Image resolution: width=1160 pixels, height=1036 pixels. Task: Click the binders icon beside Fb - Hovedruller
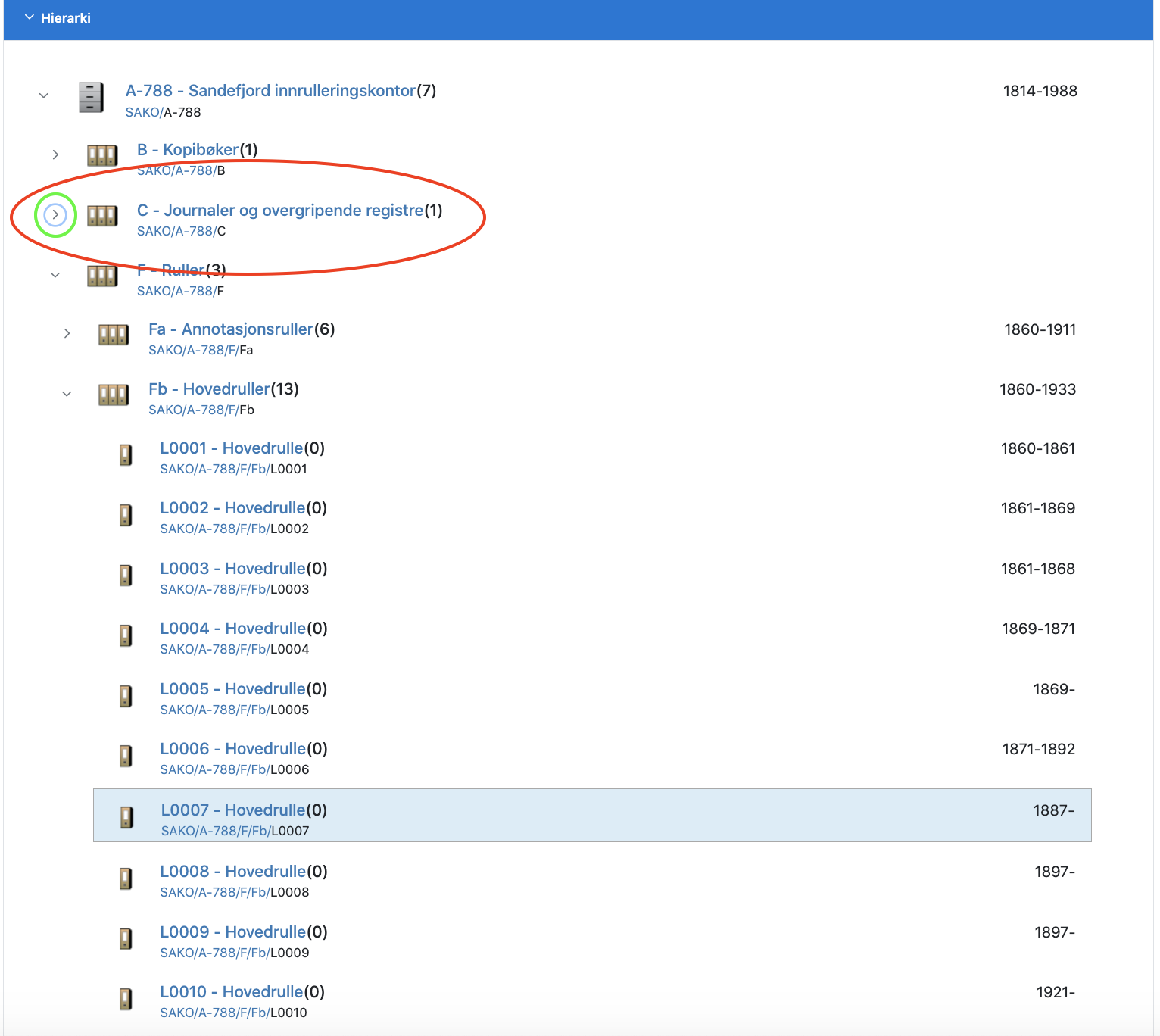[x=114, y=395]
